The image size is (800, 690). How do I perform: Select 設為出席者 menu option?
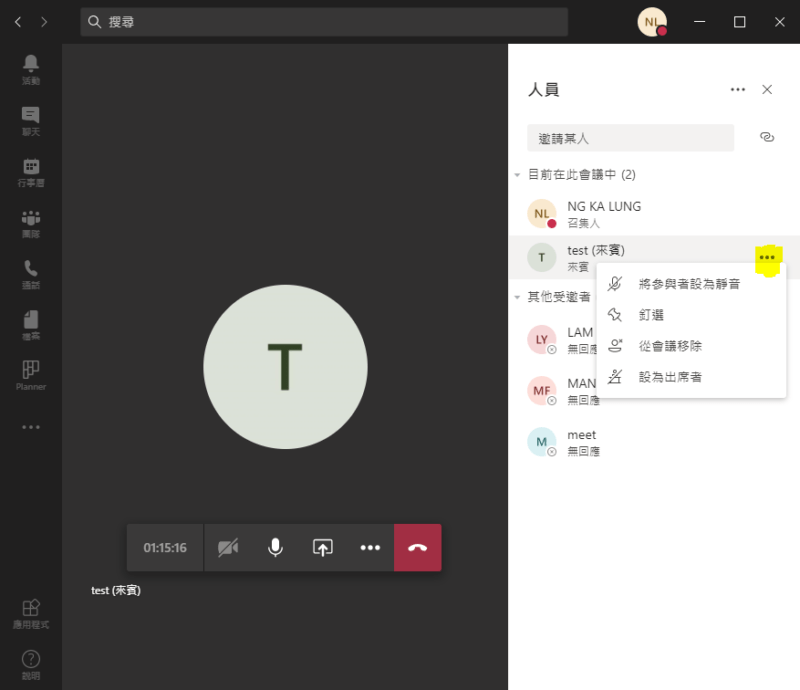[669, 377]
